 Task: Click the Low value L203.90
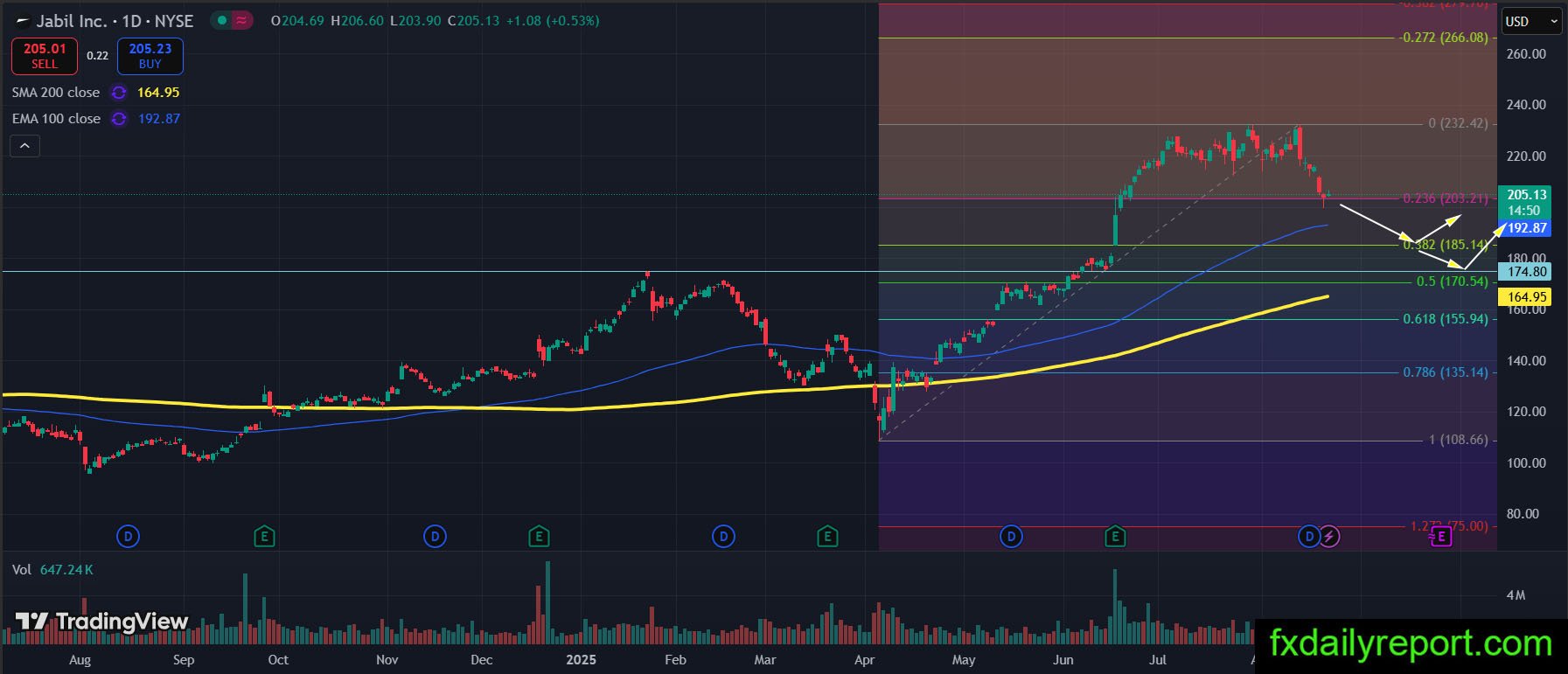pos(415,20)
